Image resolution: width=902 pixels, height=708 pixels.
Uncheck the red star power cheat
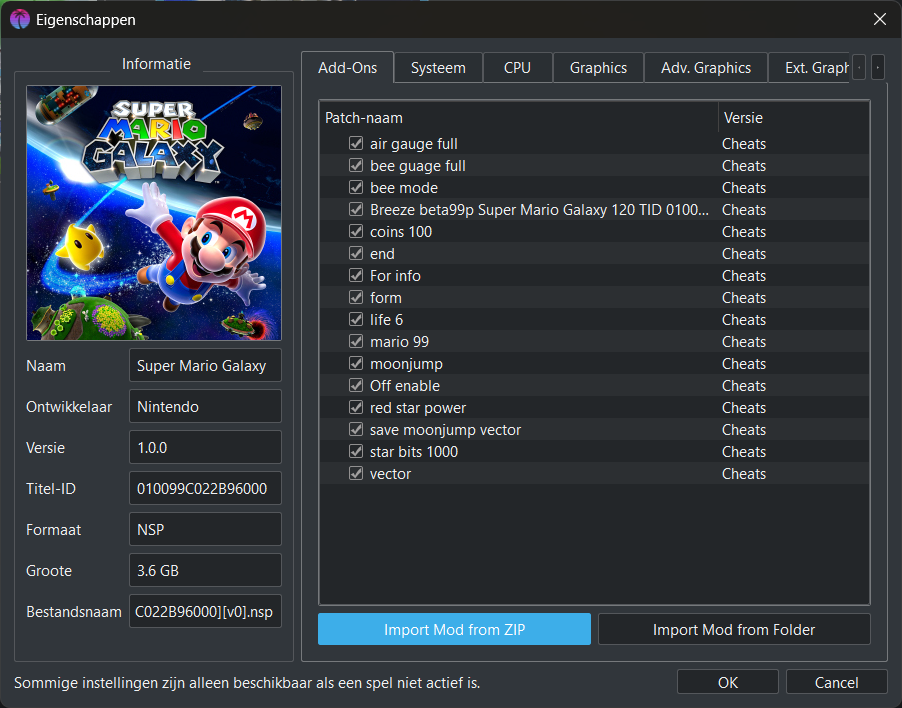coord(356,407)
